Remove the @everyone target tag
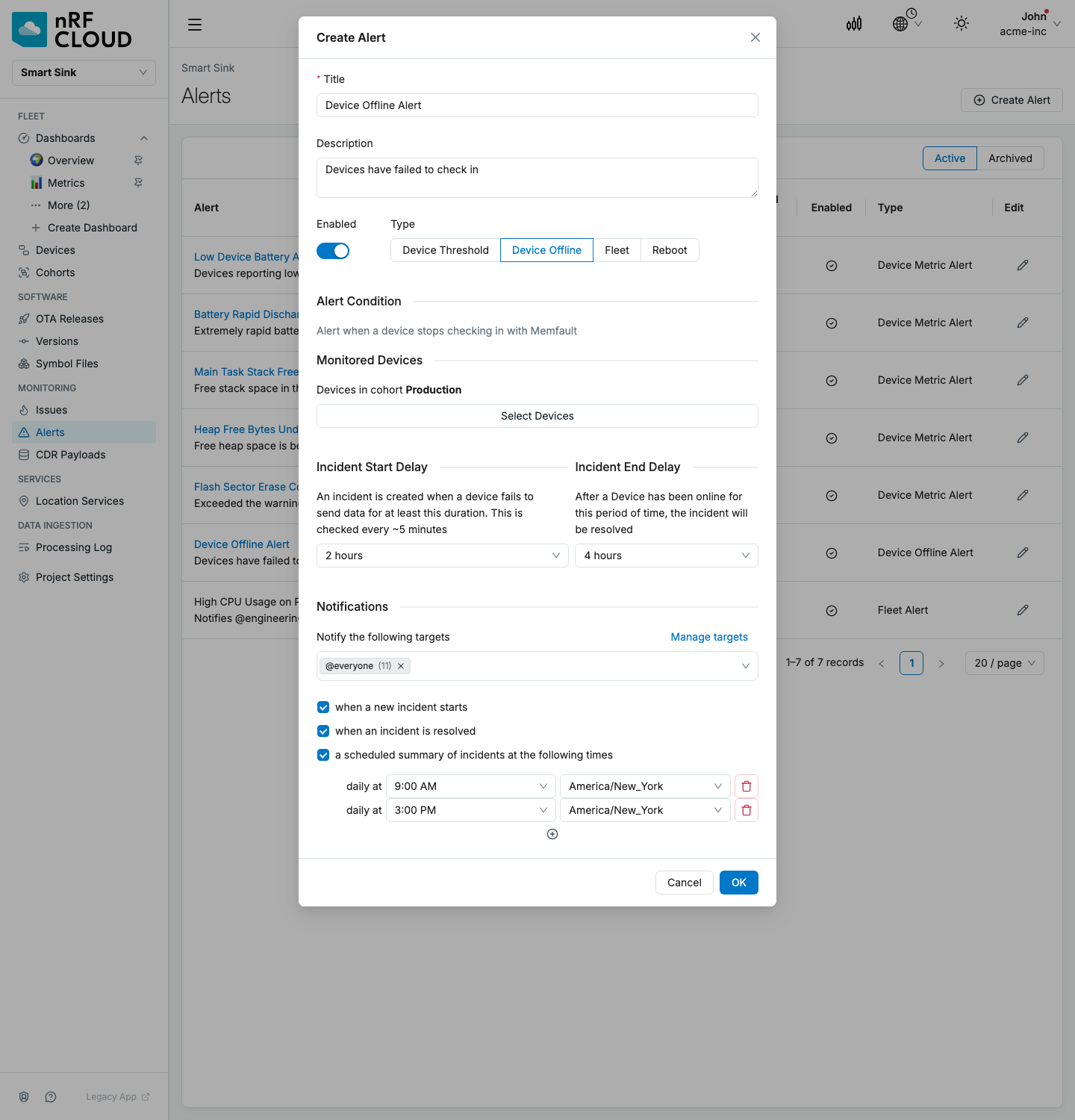This screenshot has width=1075, height=1120. pyautogui.click(x=401, y=666)
